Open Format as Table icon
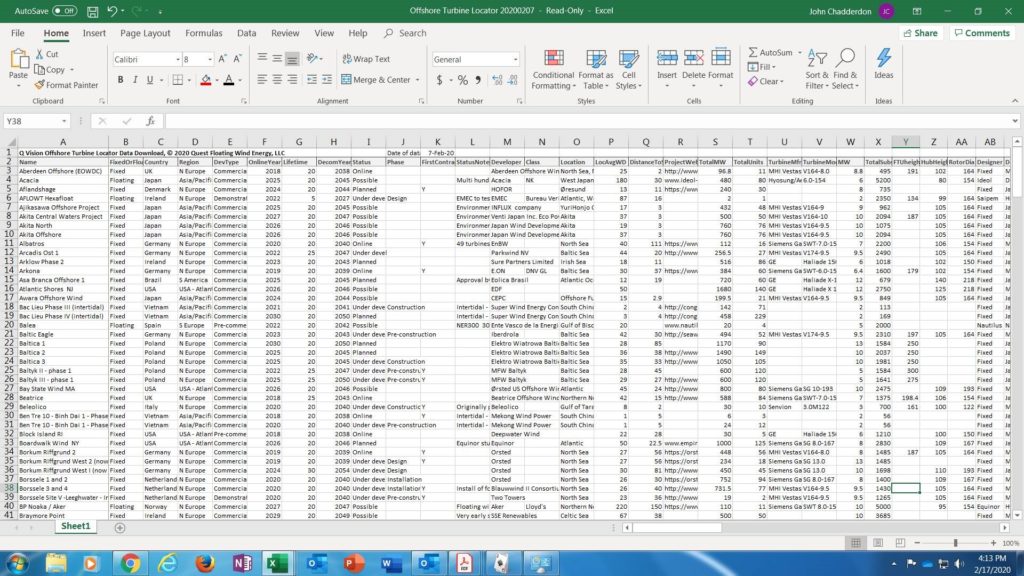 pos(596,58)
